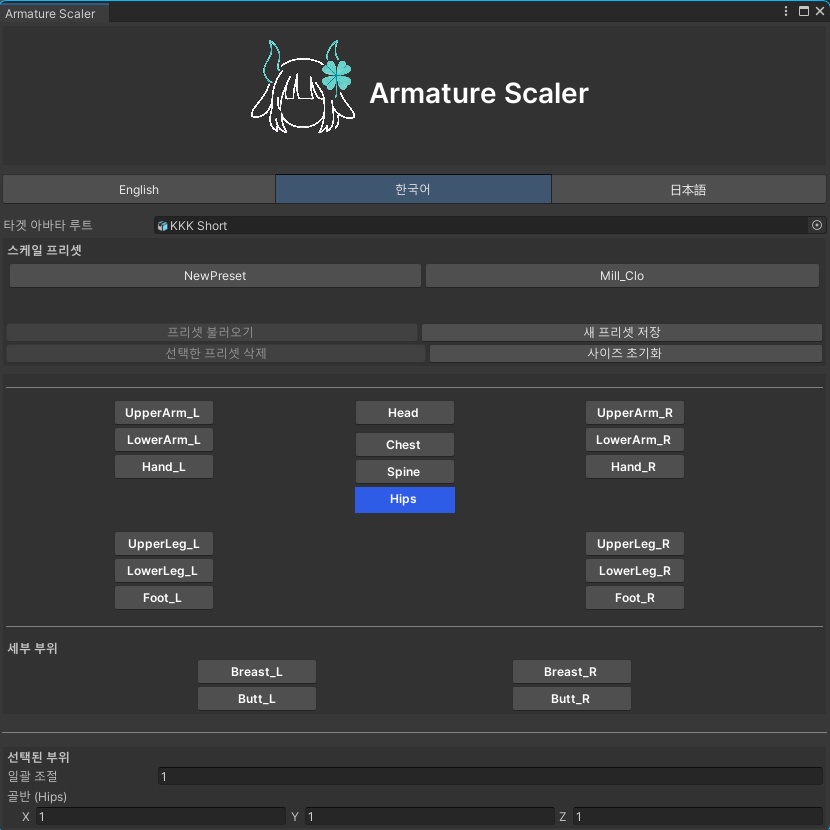The image size is (830, 830).
Task: Load the NewPreset scale preset
Action: [214, 275]
